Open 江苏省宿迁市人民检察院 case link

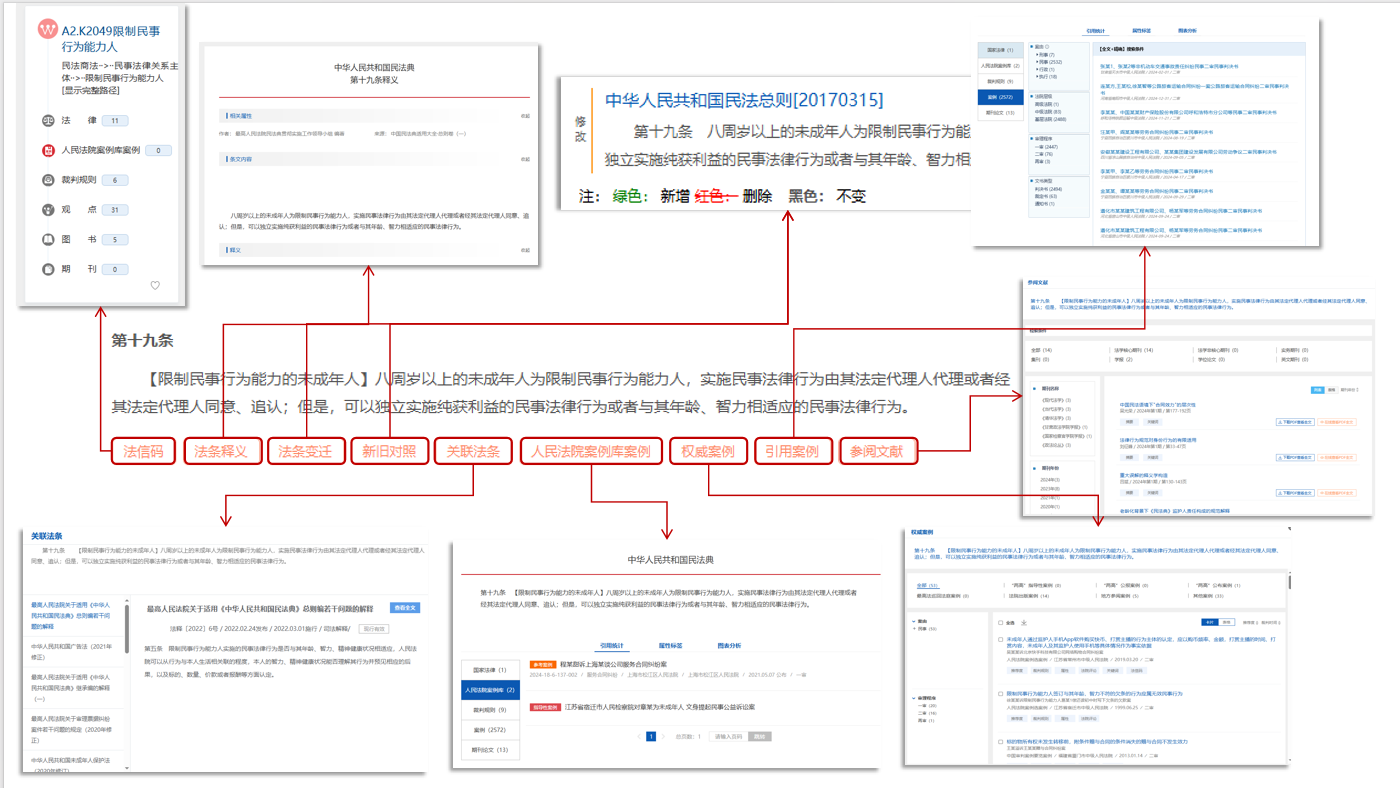click(660, 707)
